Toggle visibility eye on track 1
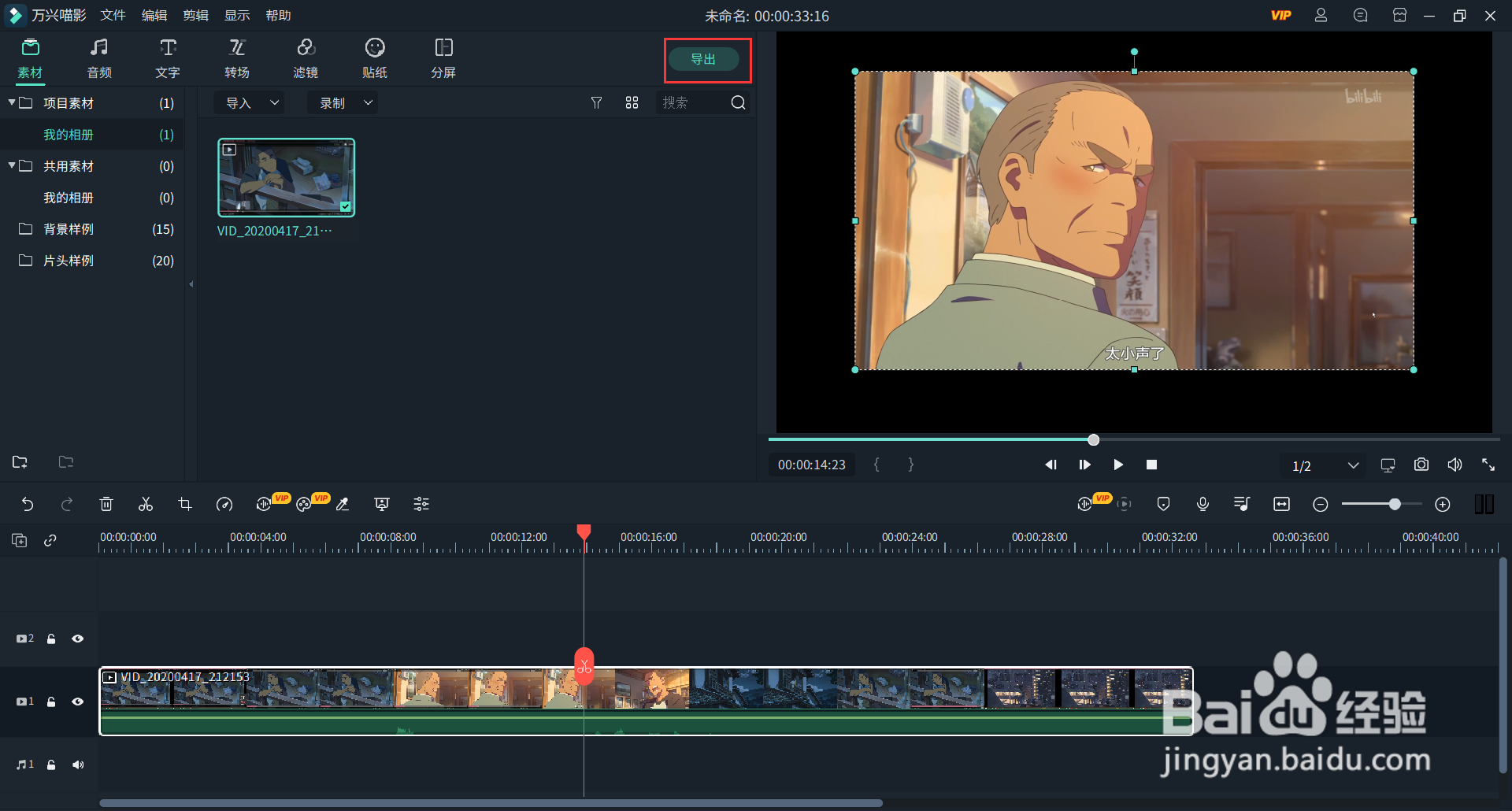This screenshot has width=1512, height=811. pos(78,702)
